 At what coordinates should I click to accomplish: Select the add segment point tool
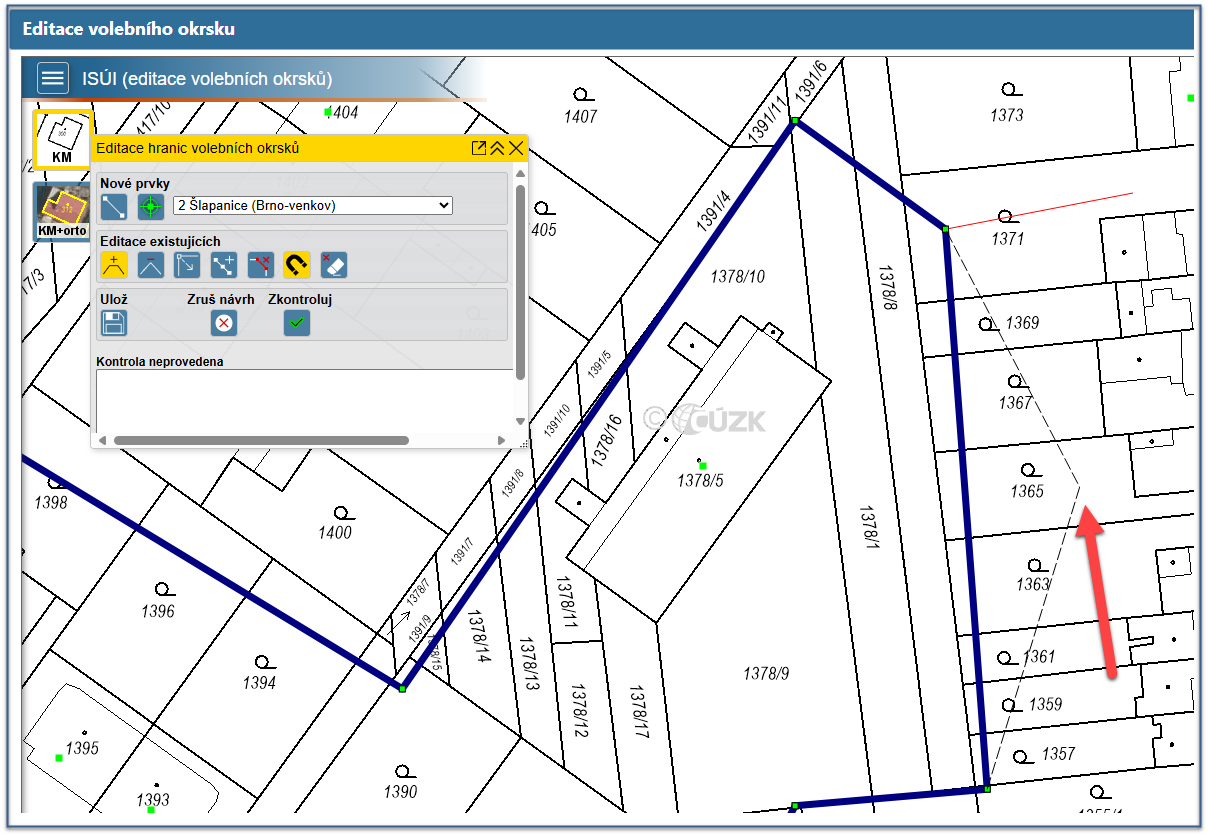pos(224,265)
